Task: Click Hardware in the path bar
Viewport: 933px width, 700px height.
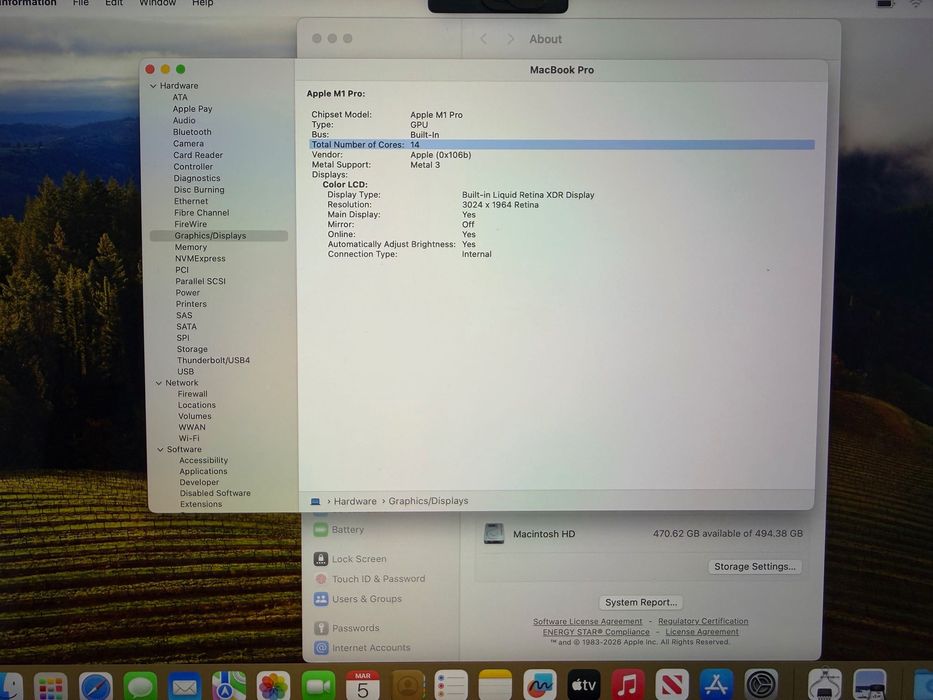Action: (355, 501)
